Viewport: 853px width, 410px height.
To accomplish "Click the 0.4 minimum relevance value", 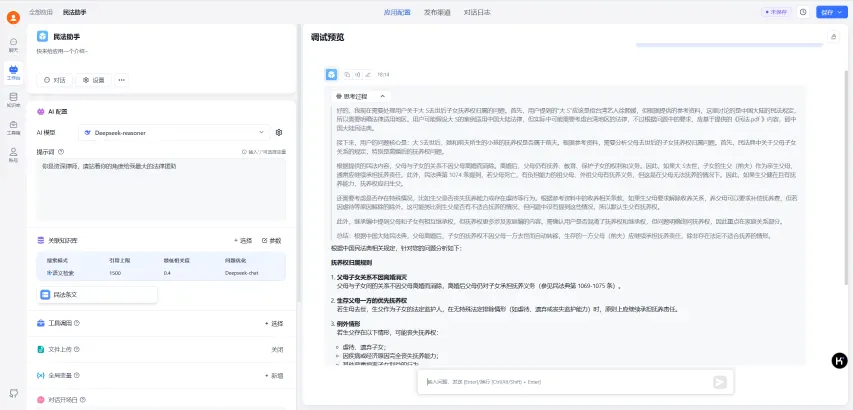I will (x=167, y=273).
